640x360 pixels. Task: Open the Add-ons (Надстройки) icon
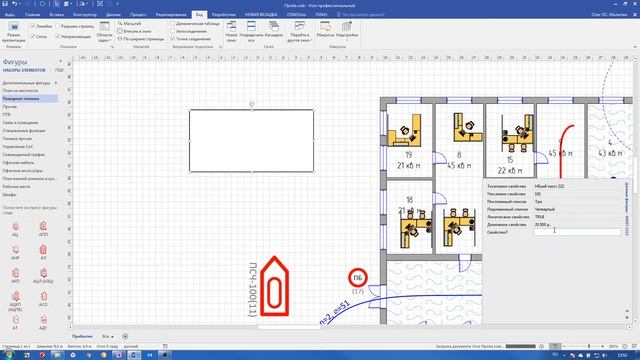pos(347,31)
